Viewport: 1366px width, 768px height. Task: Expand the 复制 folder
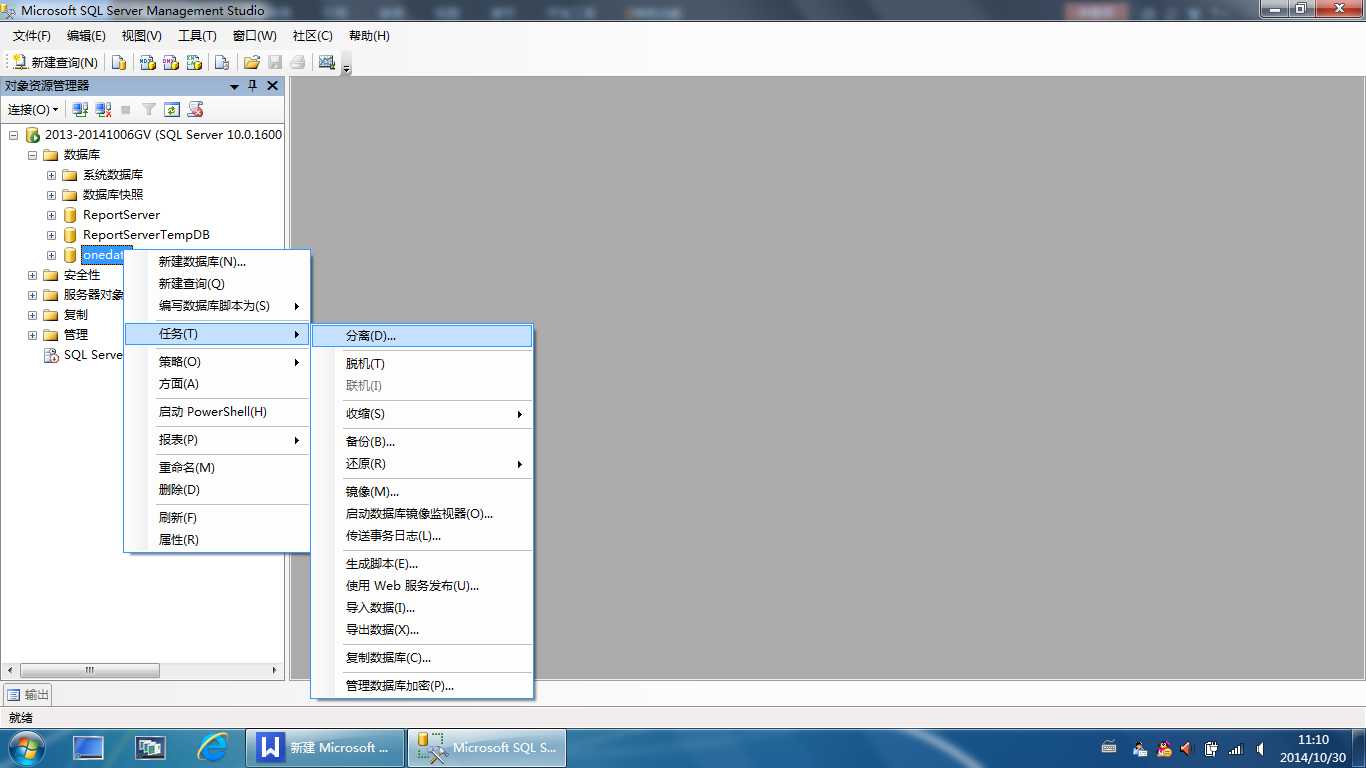point(32,315)
